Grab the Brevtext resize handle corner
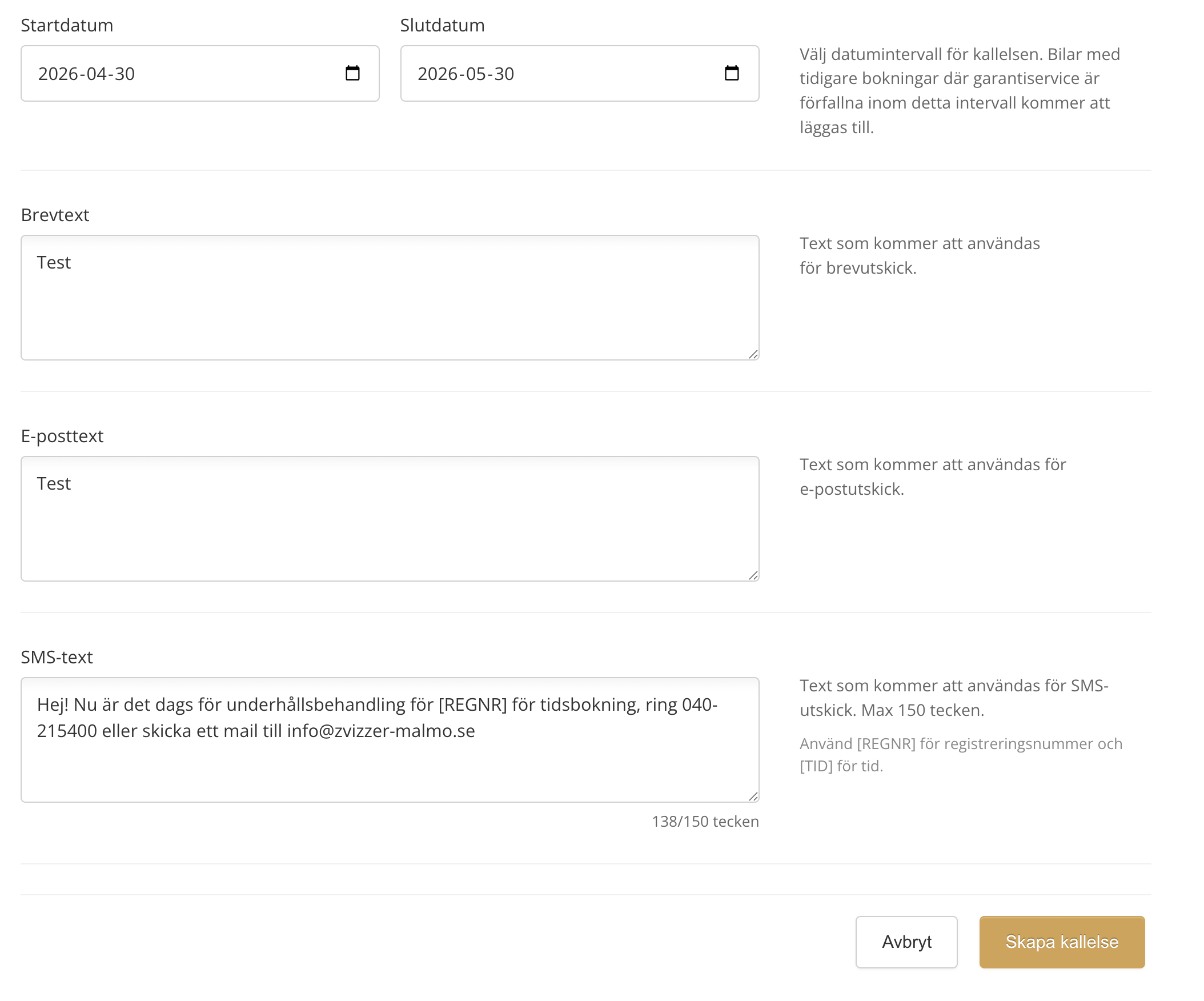Image resolution: width=1204 pixels, height=1001 pixels. click(753, 354)
